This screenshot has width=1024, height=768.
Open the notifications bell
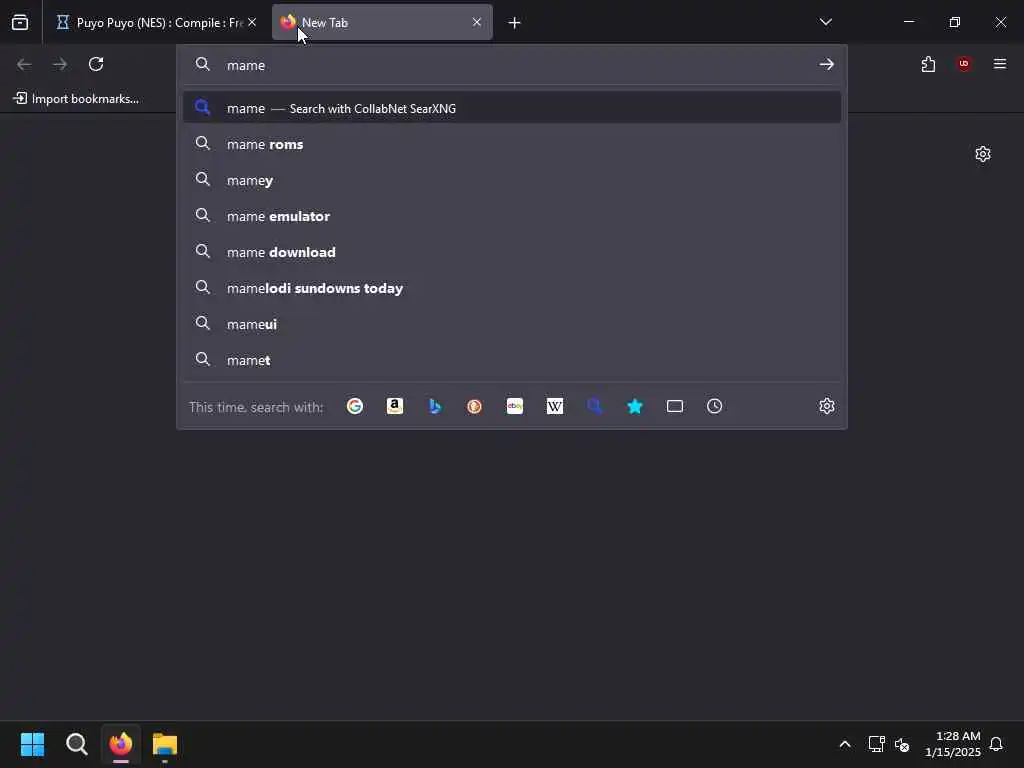pos(997,744)
